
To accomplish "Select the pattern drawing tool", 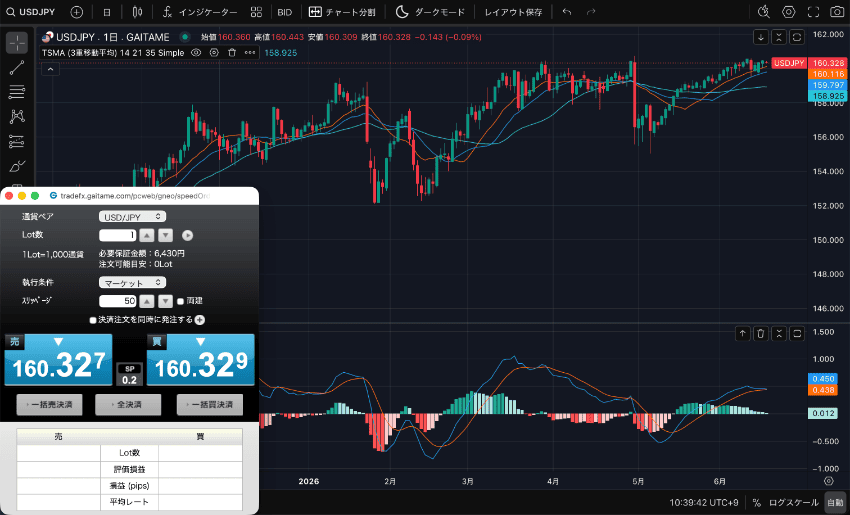I will pos(17,117).
